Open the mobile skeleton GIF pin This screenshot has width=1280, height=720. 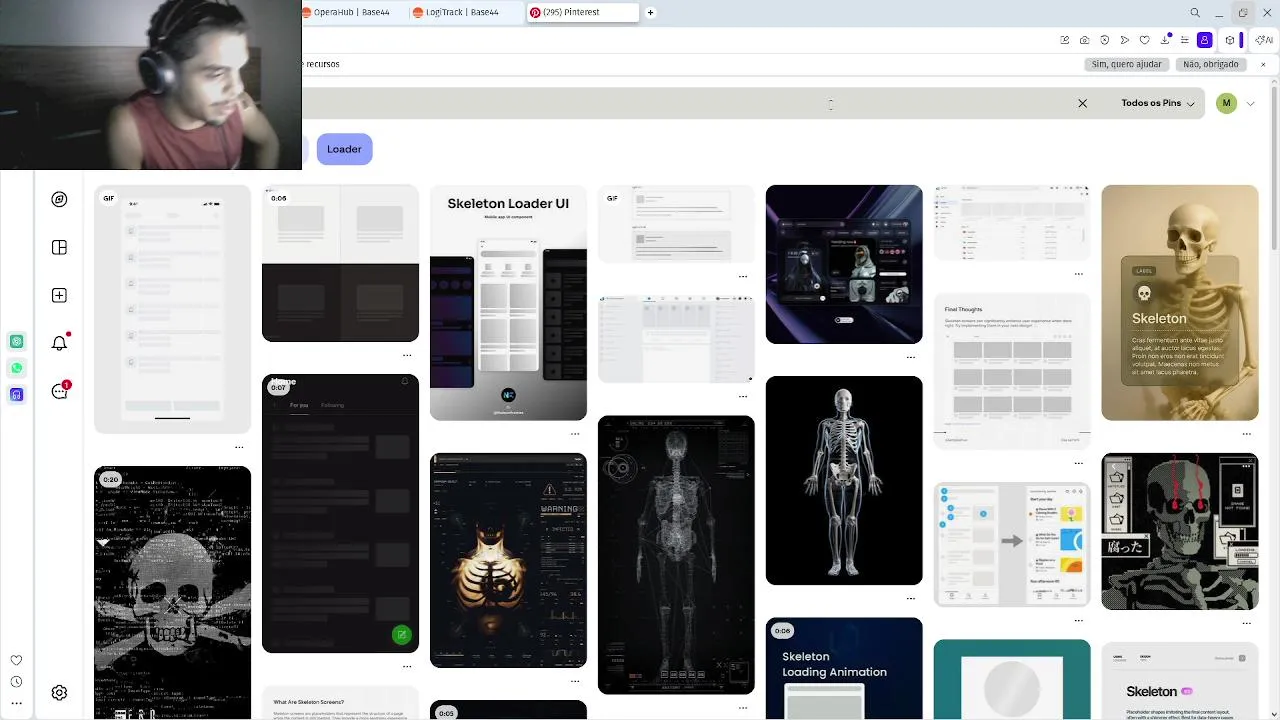[172, 309]
